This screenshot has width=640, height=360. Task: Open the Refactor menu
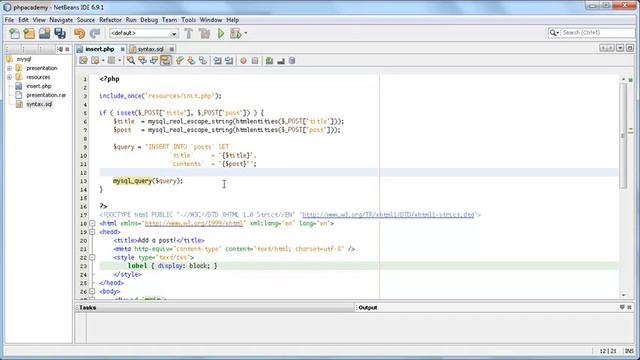pos(110,20)
